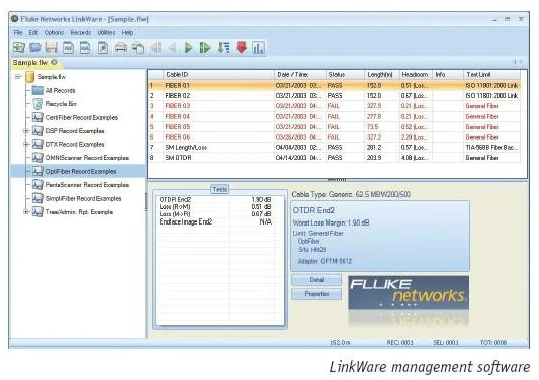Image resolution: width=539 pixels, height=380 pixels.
Task: Expand the DTX Record Examples node
Action: 26,144
